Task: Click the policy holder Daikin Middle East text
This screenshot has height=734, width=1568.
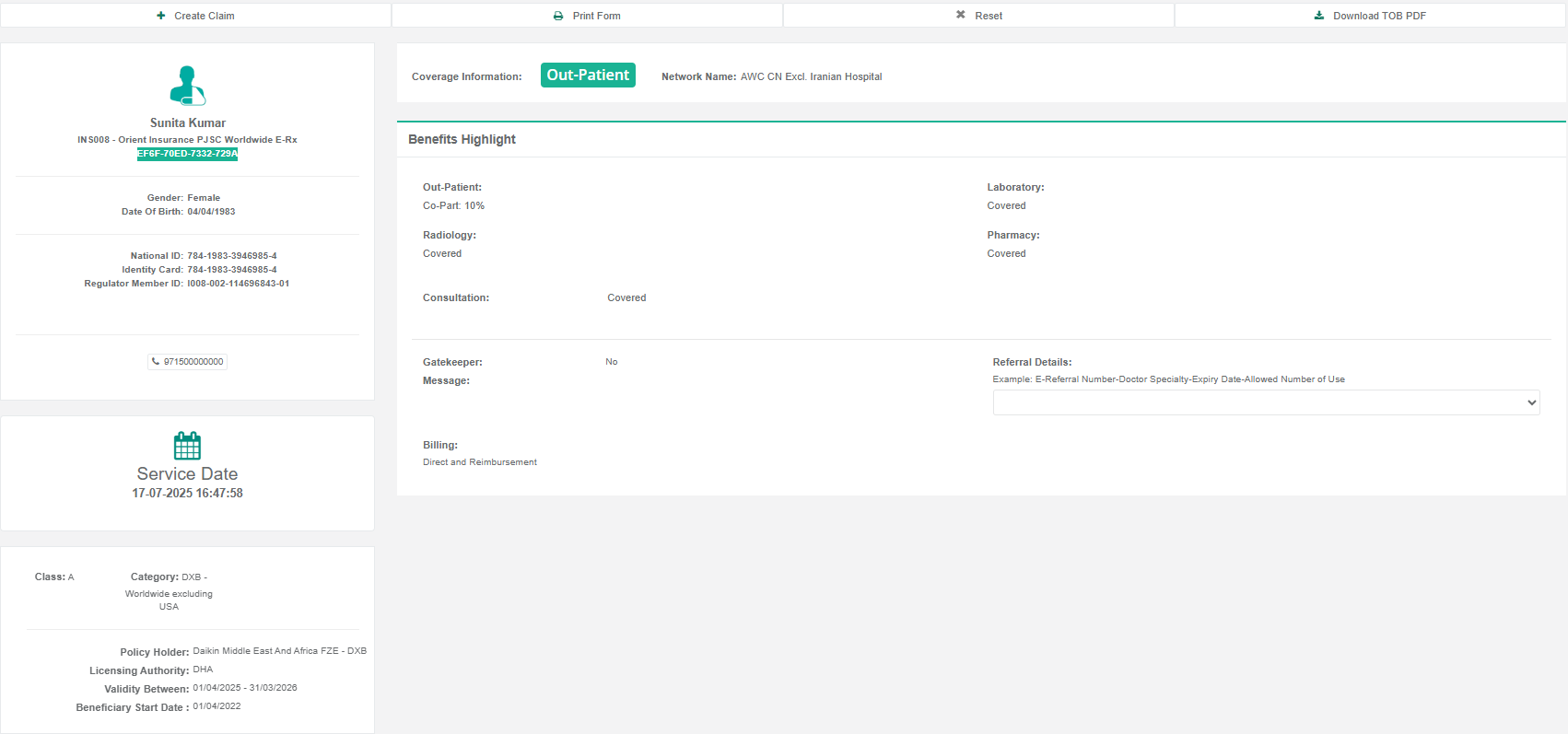Action: 279,651
